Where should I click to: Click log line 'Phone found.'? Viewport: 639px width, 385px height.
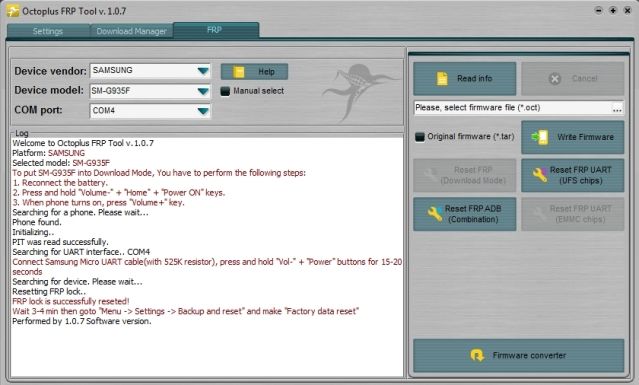coord(37,222)
